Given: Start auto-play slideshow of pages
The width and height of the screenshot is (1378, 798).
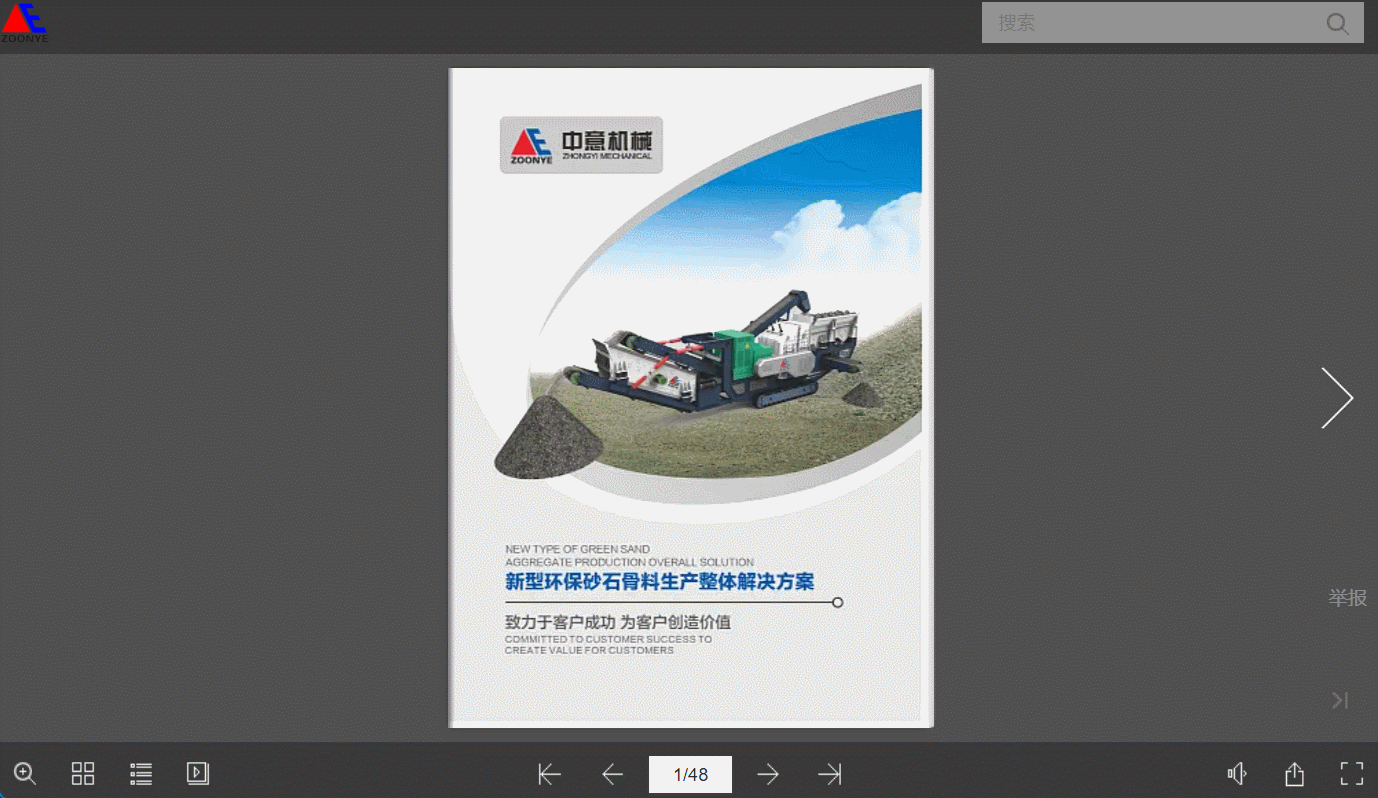Looking at the screenshot, I should click(198, 773).
